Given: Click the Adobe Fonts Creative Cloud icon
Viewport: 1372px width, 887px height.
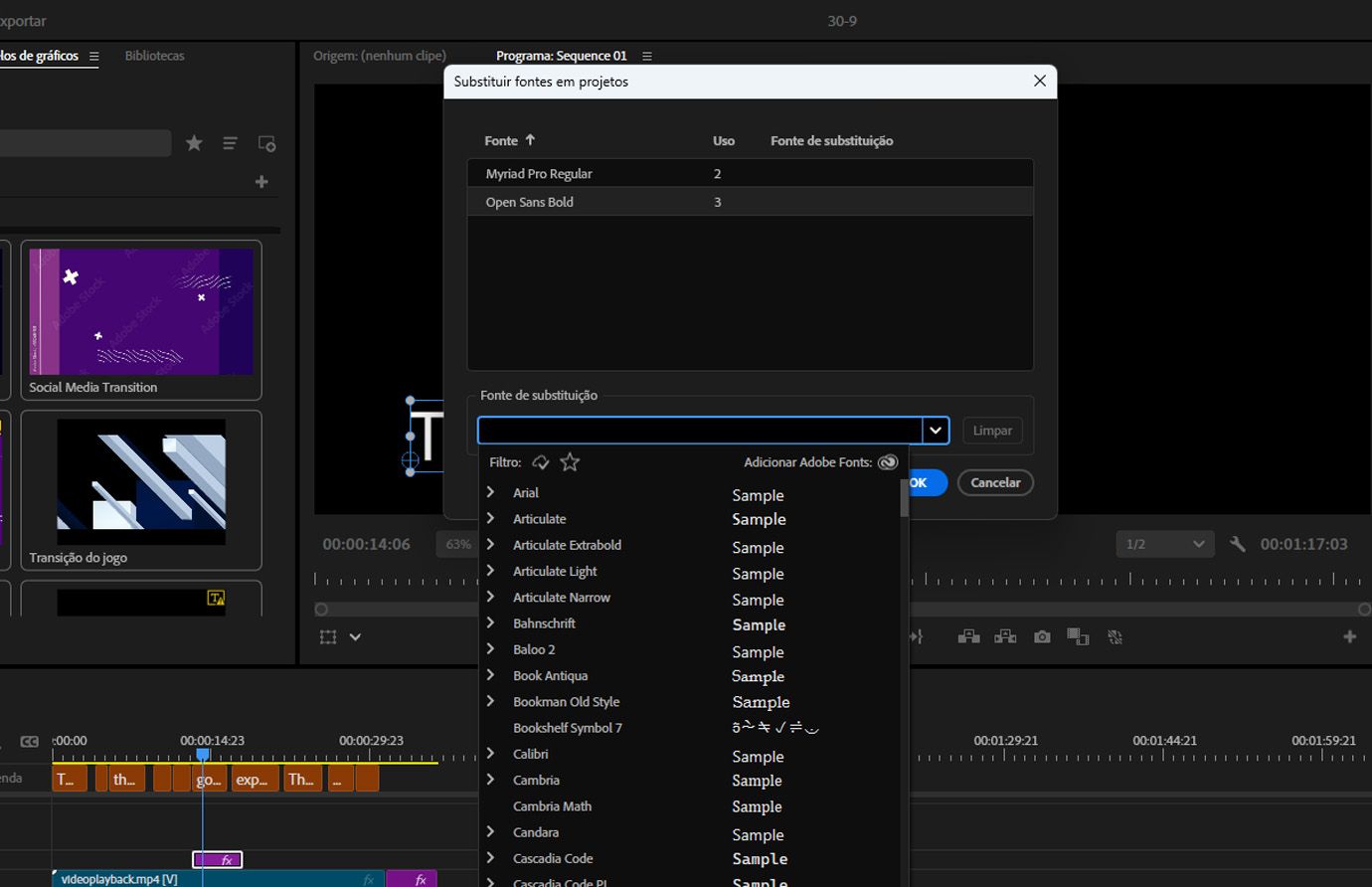Looking at the screenshot, I should (888, 462).
